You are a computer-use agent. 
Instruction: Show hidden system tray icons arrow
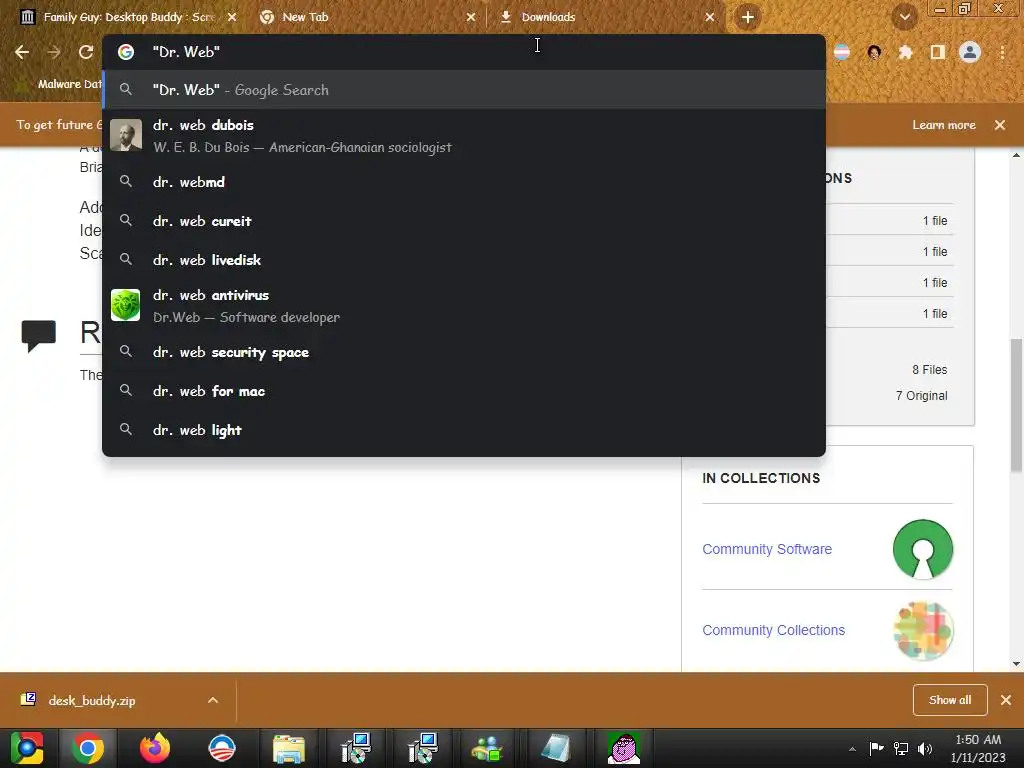pyautogui.click(x=852, y=749)
